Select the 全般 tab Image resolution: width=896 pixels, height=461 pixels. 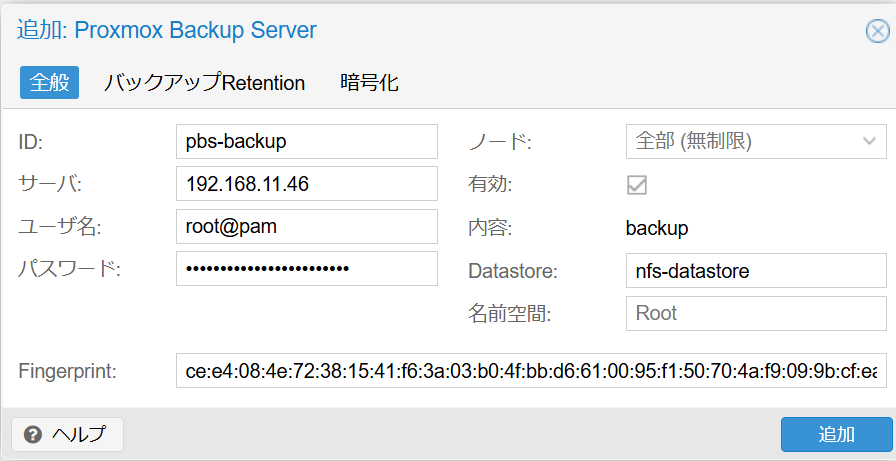[x=50, y=83]
